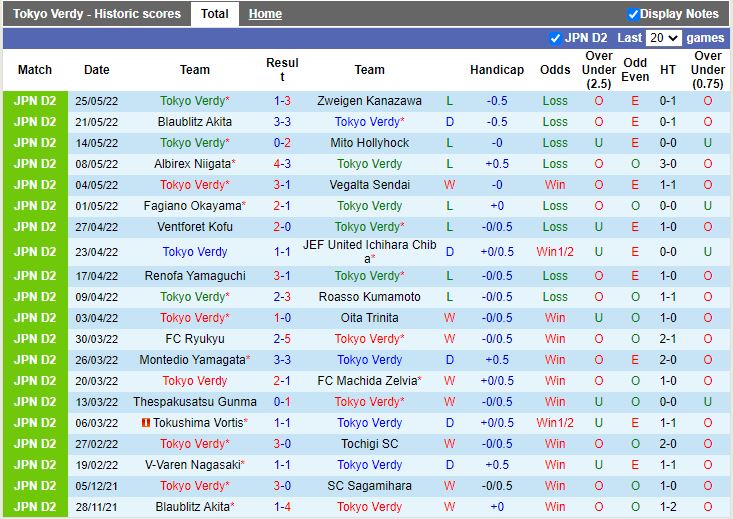This screenshot has width=733, height=519.
Task: Select the 1-3 result against Zweigen Kanazawa
Action: pyautogui.click(x=282, y=101)
